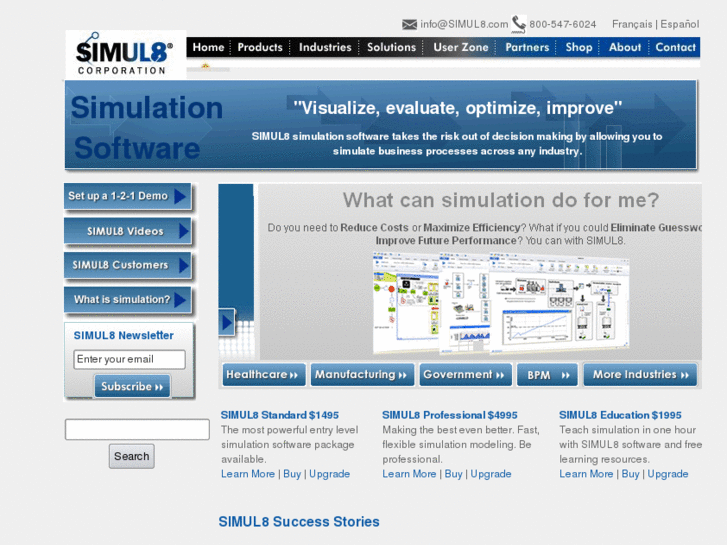Open the Industries menu

(x=325, y=47)
